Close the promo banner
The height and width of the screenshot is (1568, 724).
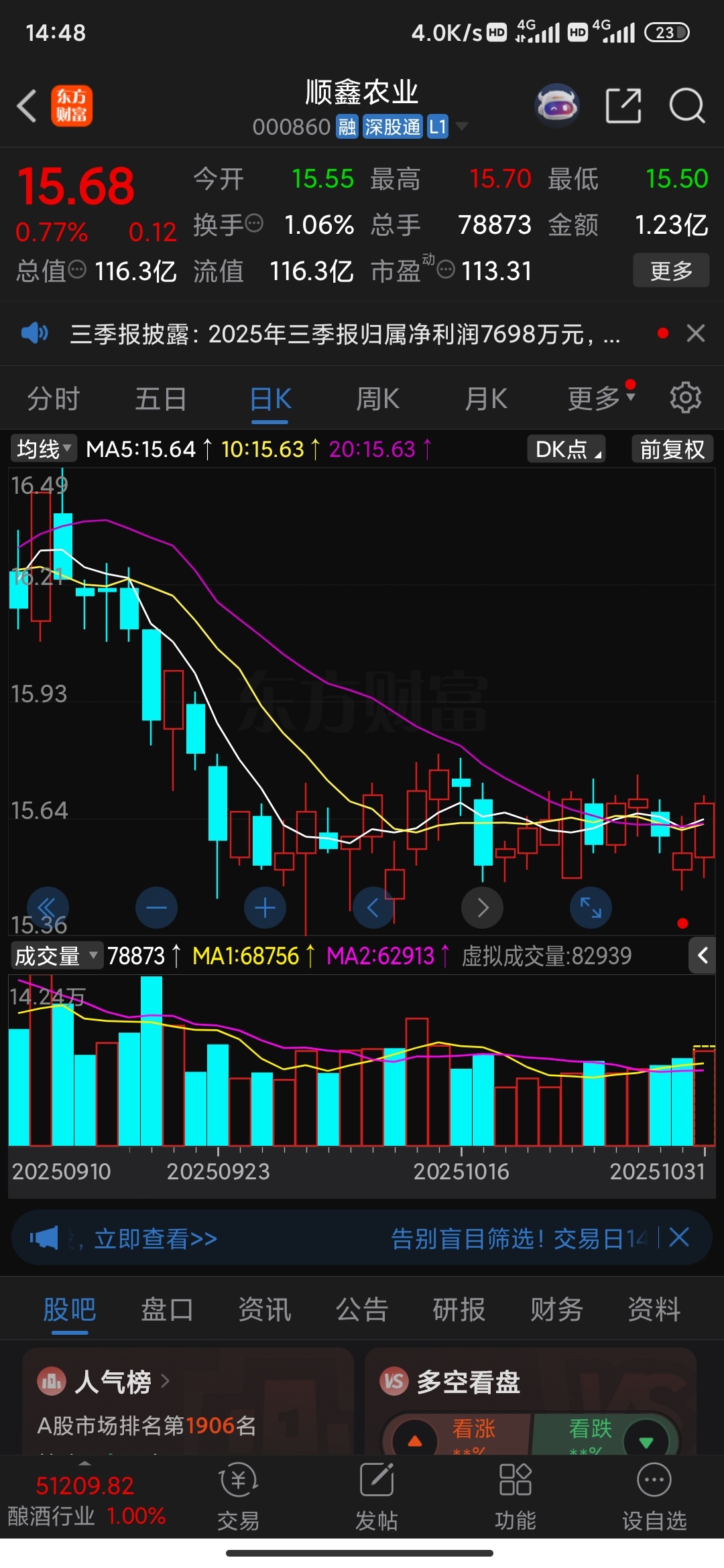click(x=679, y=1237)
